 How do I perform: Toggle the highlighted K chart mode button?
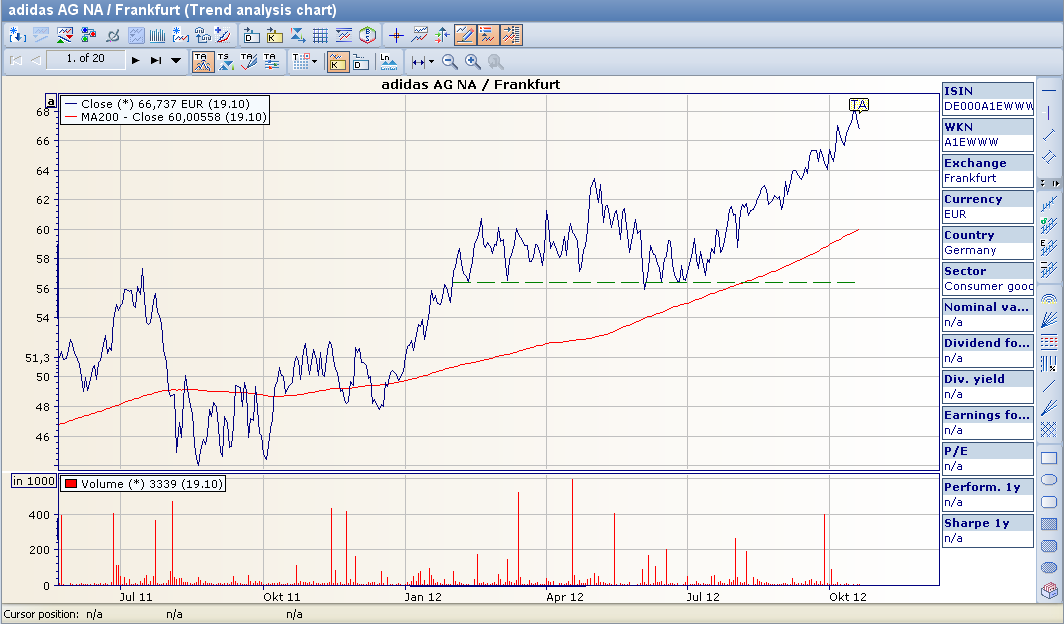[x=338, y=61]
